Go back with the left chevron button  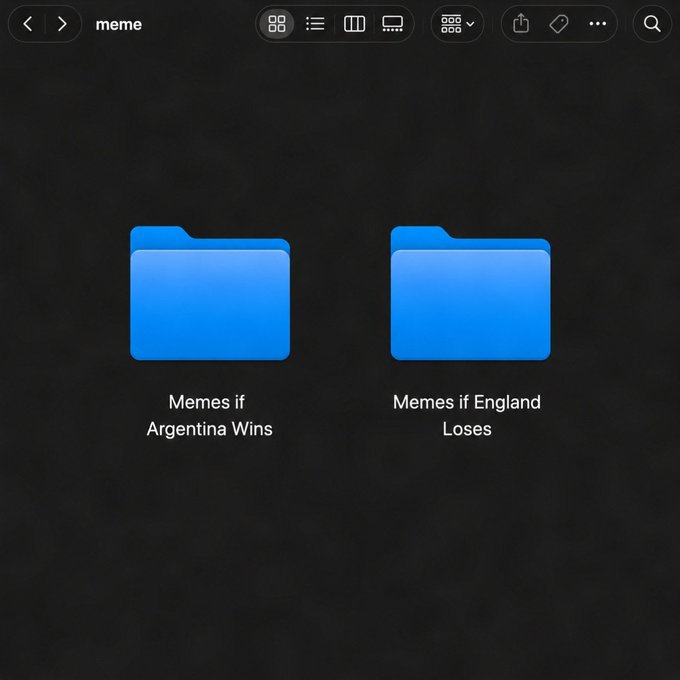(28, 24)
